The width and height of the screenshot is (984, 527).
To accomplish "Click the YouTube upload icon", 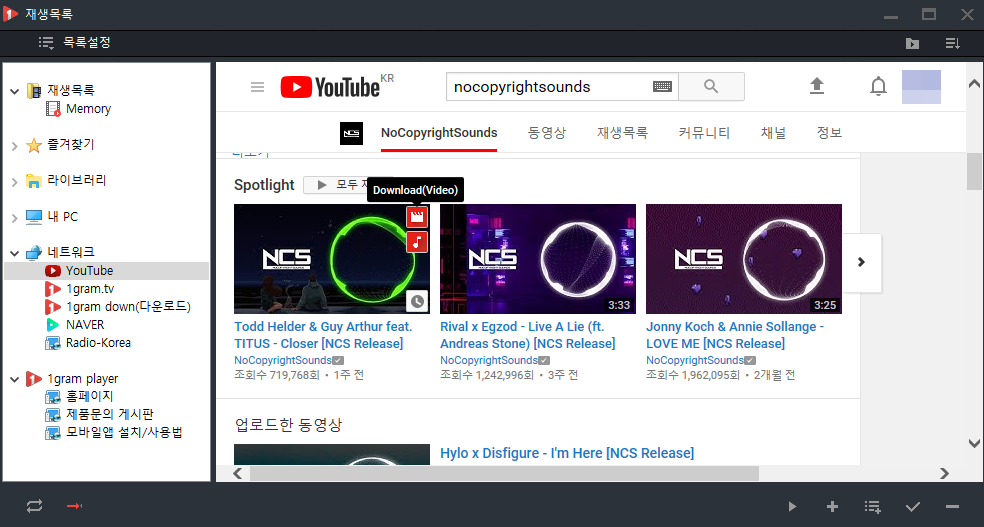I will tap(816, 86).
